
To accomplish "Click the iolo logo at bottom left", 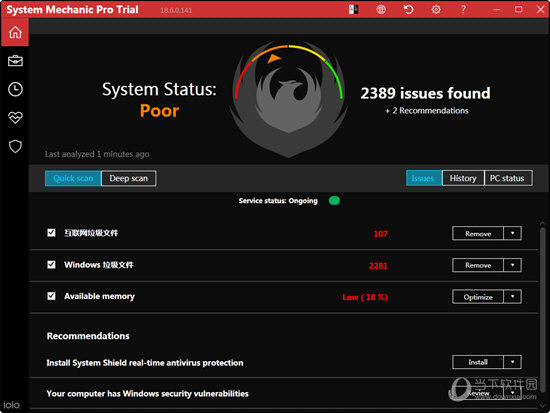I will [11, 405].
